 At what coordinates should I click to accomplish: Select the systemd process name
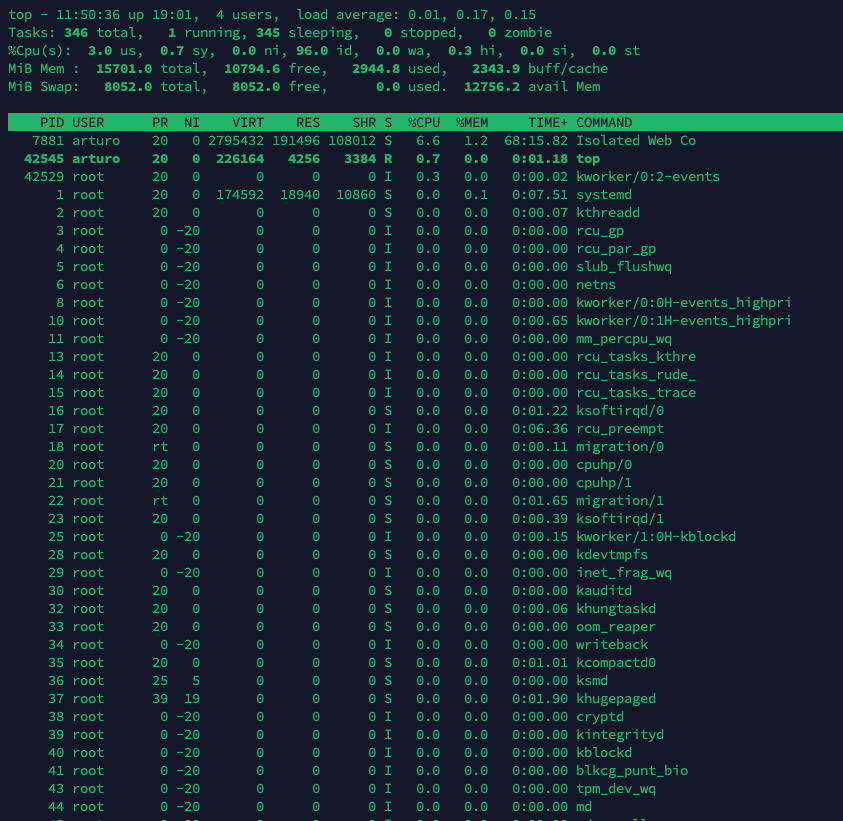[604, 195]
